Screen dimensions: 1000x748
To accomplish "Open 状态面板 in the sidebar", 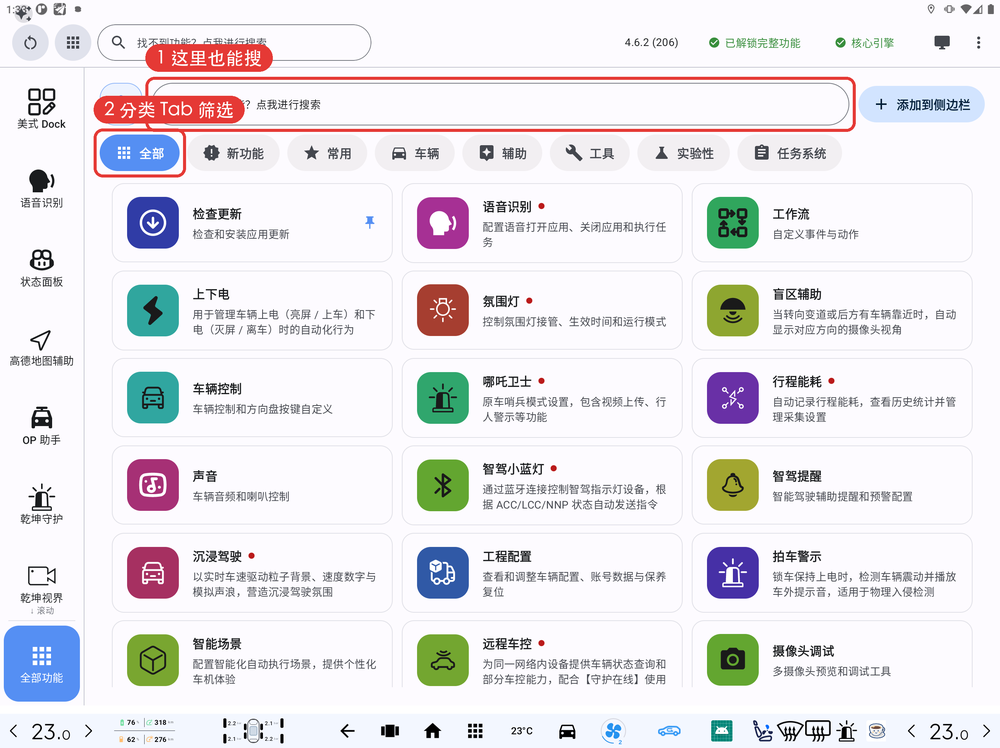I will pyautogui.click(x=41, y=268).
